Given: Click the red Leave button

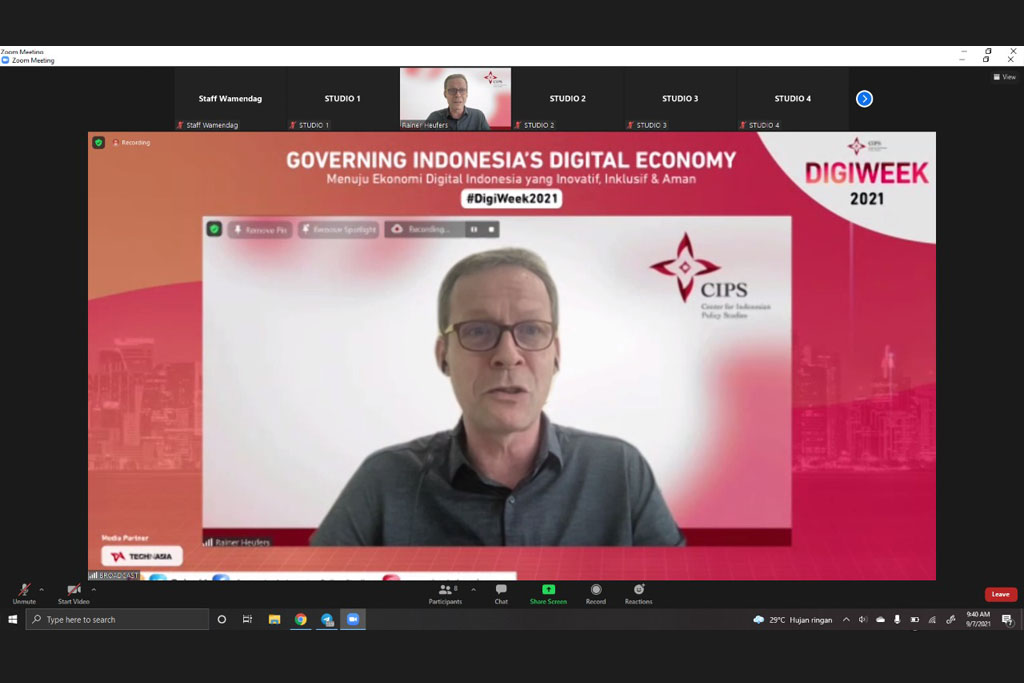Looking at the screenshot, I should pos(1000,594).
